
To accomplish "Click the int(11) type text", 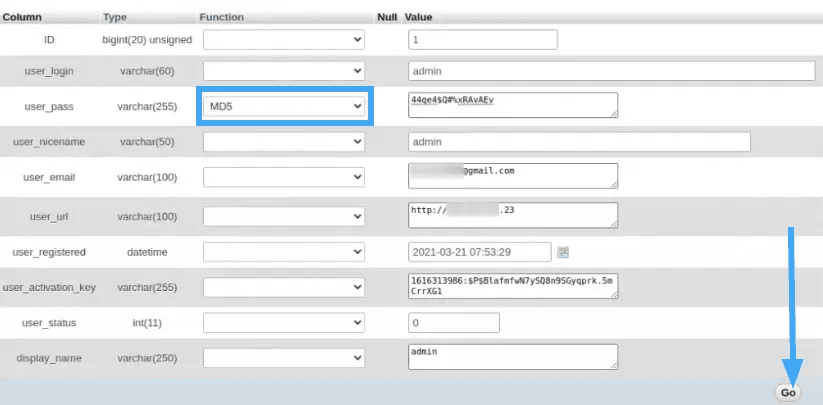I will (147, 323).
